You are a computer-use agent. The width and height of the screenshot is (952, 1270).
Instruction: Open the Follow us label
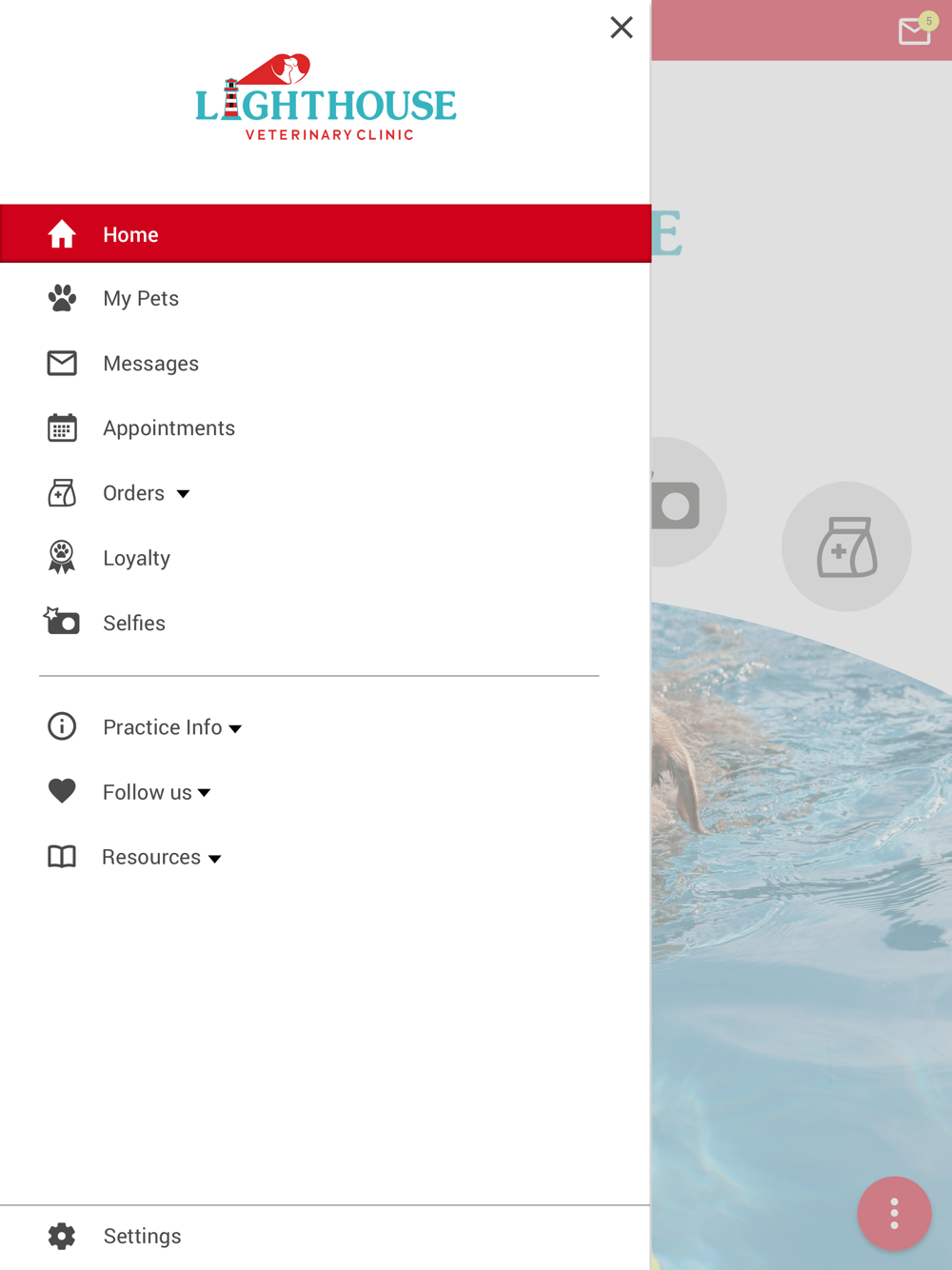point(147,792)
